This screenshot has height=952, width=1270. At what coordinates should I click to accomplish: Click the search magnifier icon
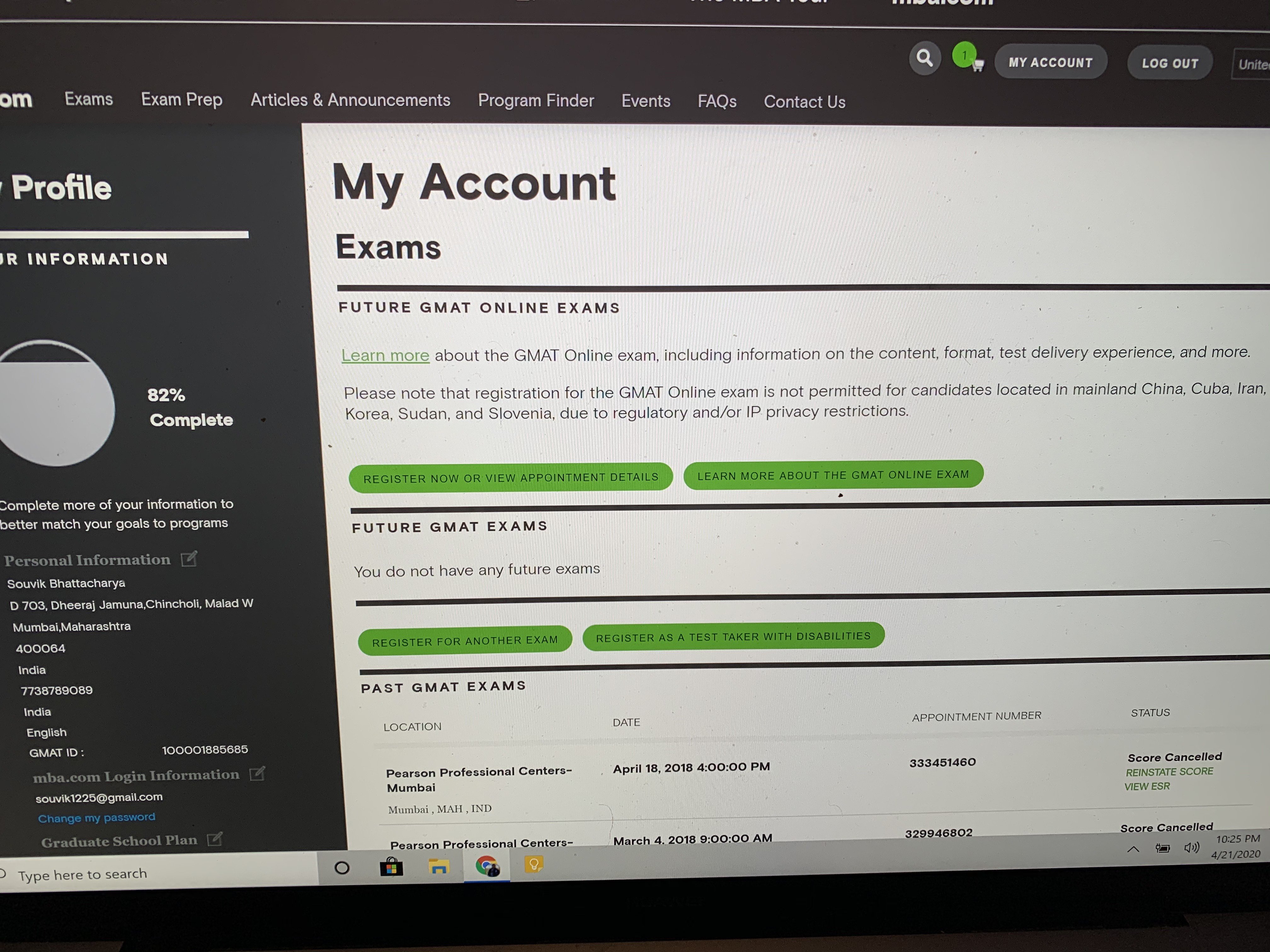point(924,58)
